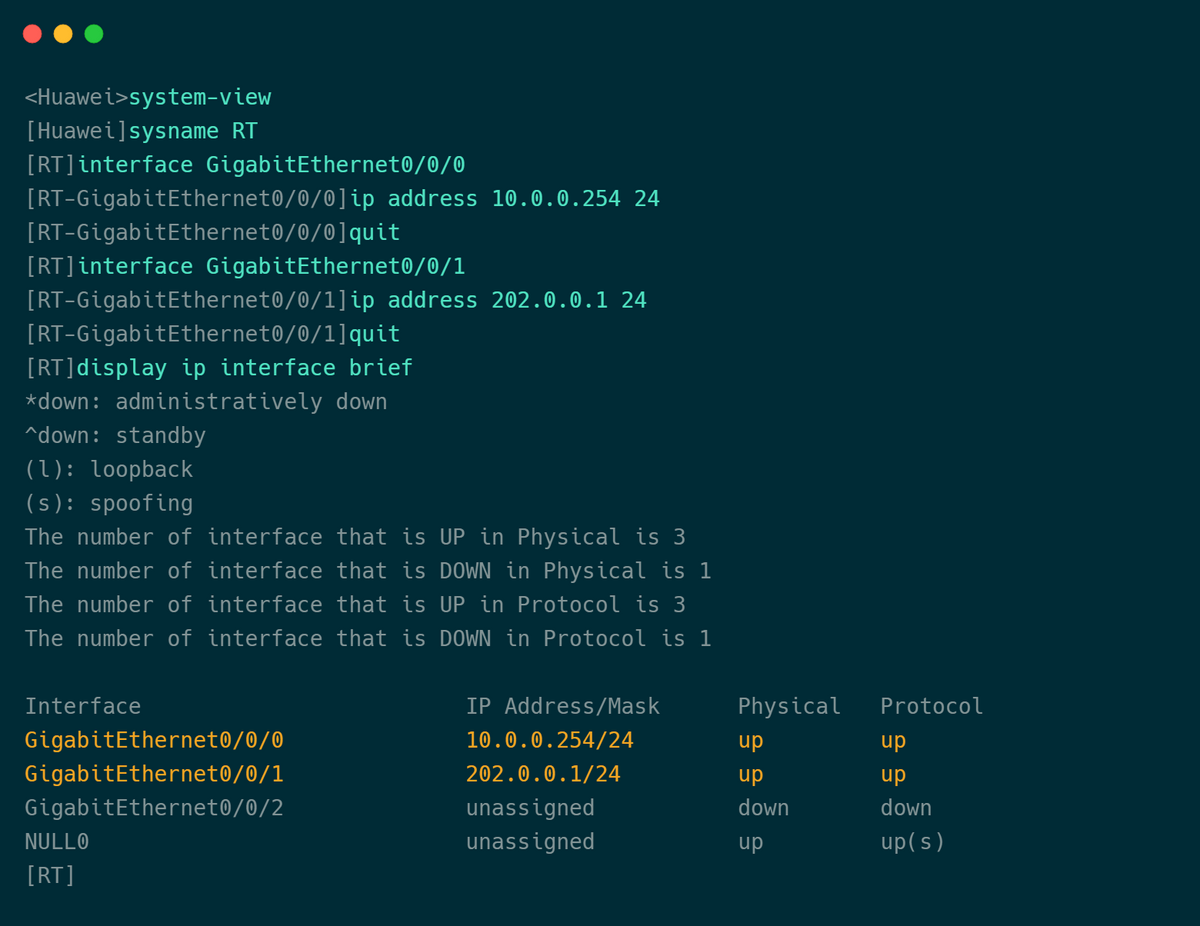Screen dimensions: 1200x926
Task: Click the system-view command text
Action: (x=200, y=98)
